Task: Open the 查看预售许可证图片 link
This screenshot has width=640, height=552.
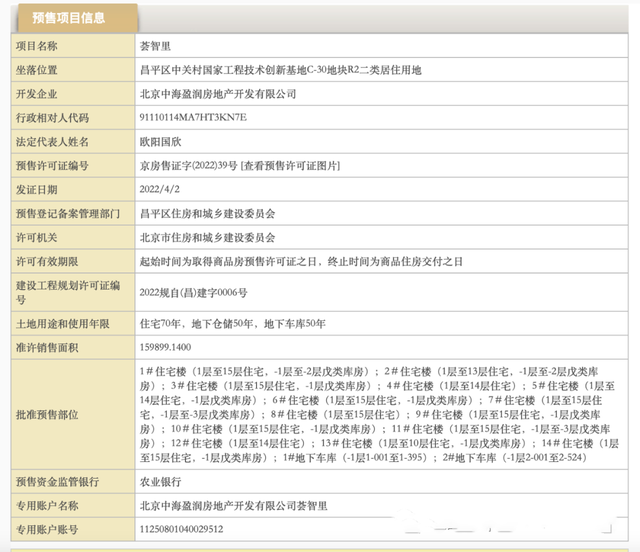Action: [x=290, y=166]
